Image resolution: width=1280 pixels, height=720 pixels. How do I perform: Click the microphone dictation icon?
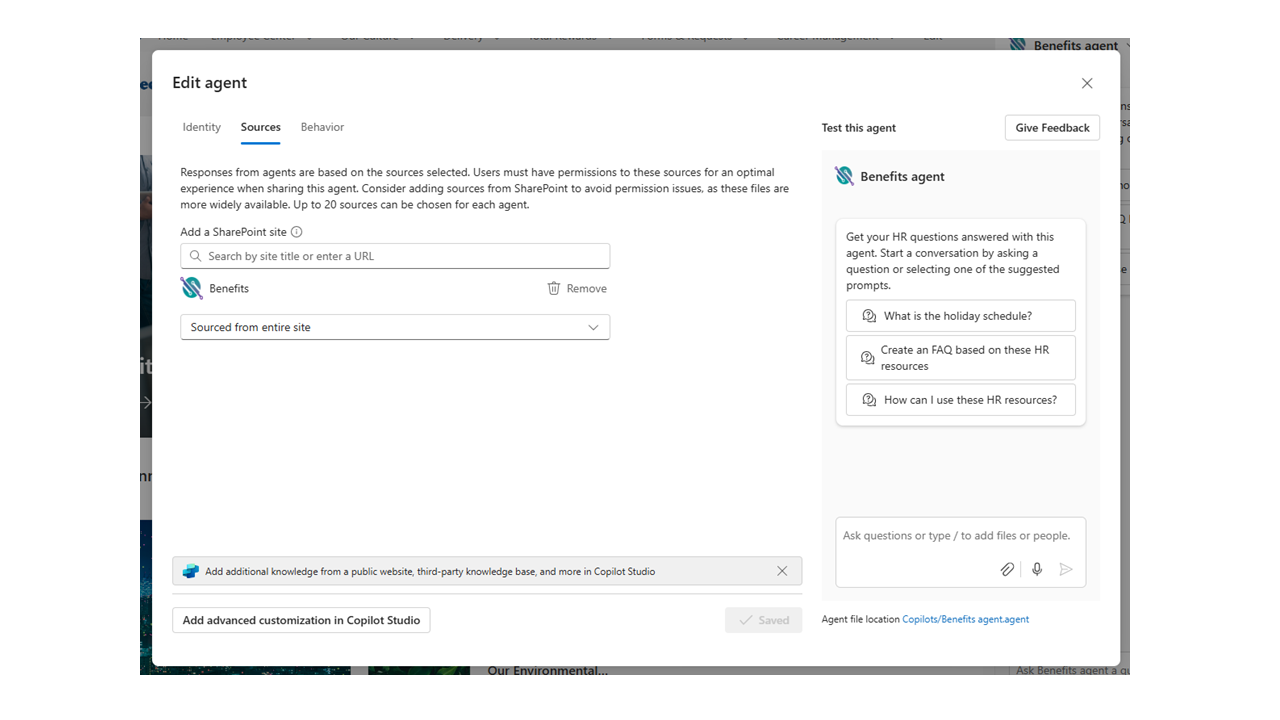(1037, 569)
